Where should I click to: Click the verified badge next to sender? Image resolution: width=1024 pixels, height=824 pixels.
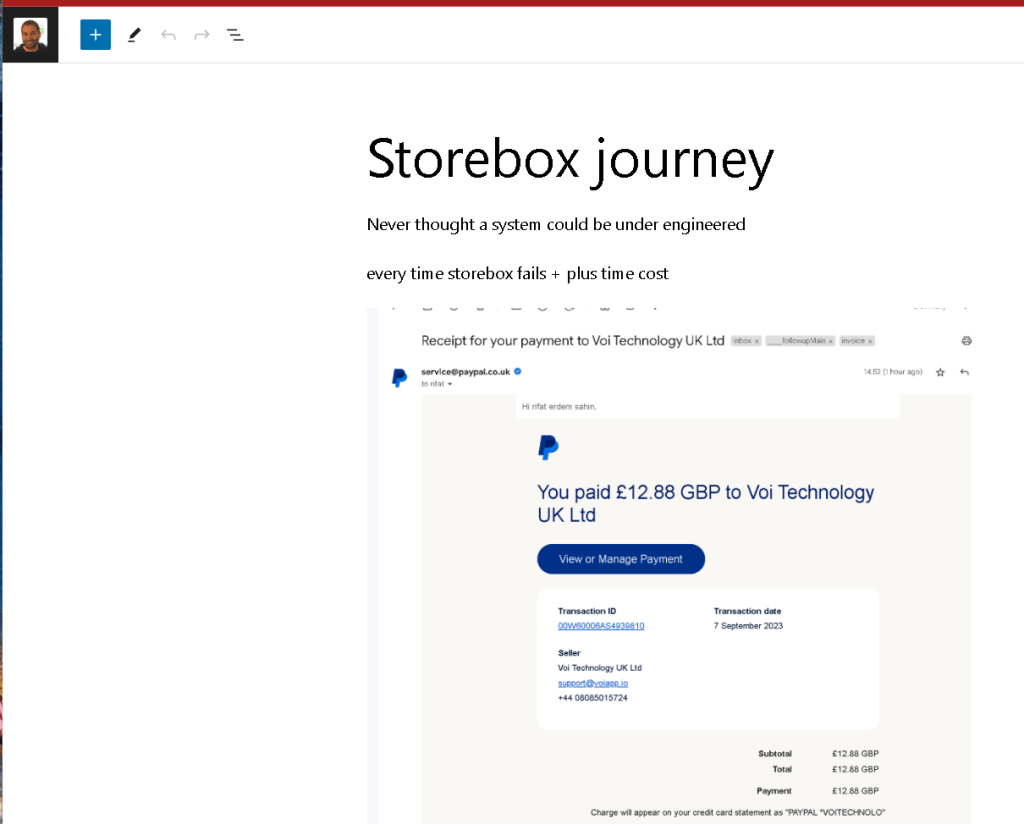point(518,372)
